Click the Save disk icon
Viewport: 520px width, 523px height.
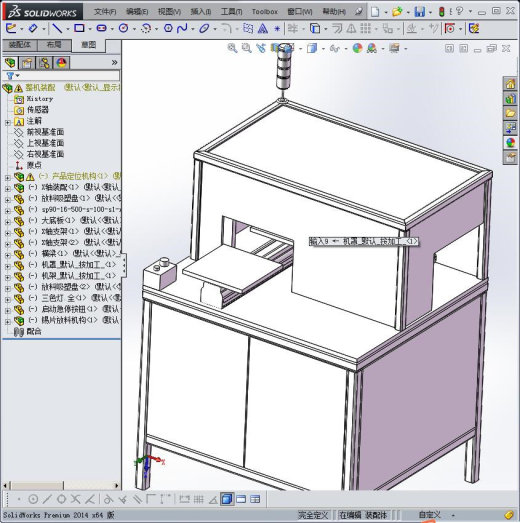420,12
